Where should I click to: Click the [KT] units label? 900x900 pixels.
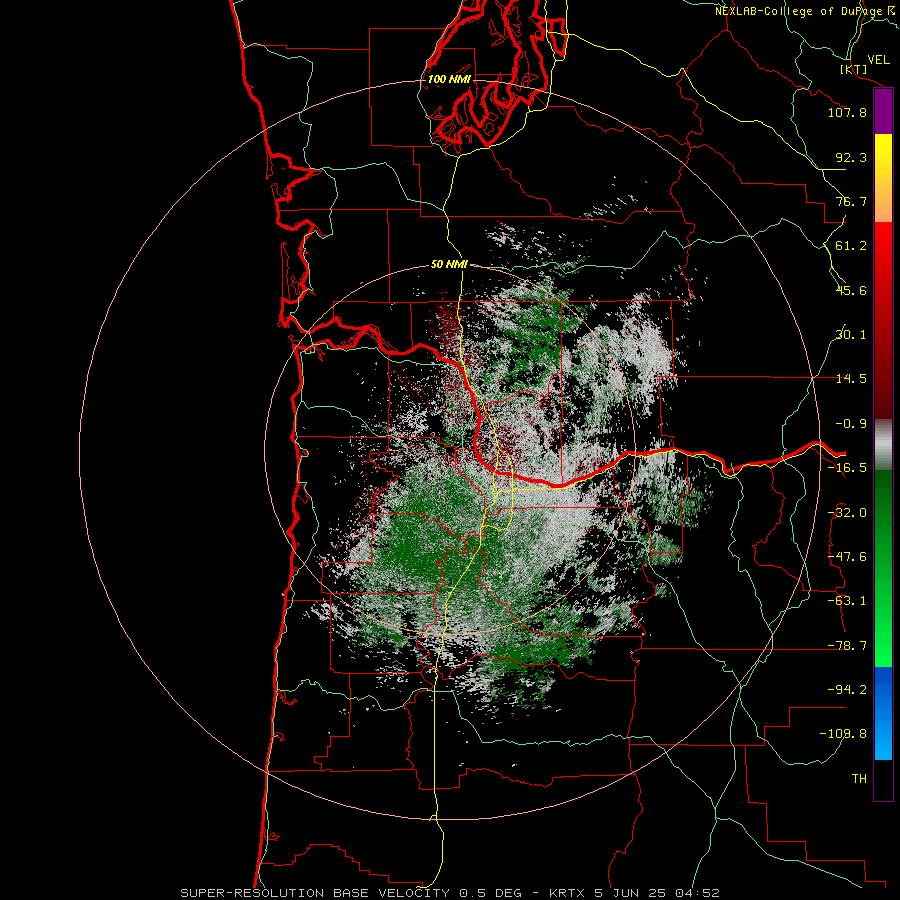pyautogui.click(x=854, y=69)
